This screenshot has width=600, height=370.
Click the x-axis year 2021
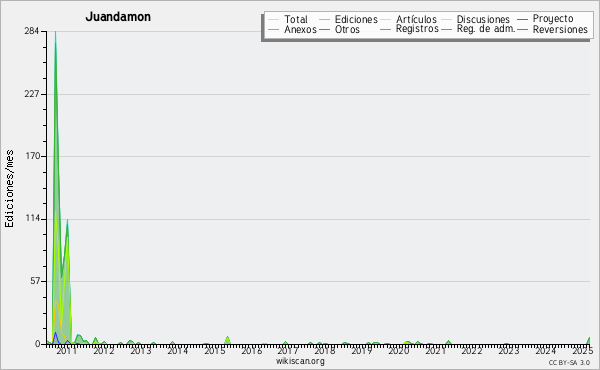pyautogui.click(x=435, y=350)
